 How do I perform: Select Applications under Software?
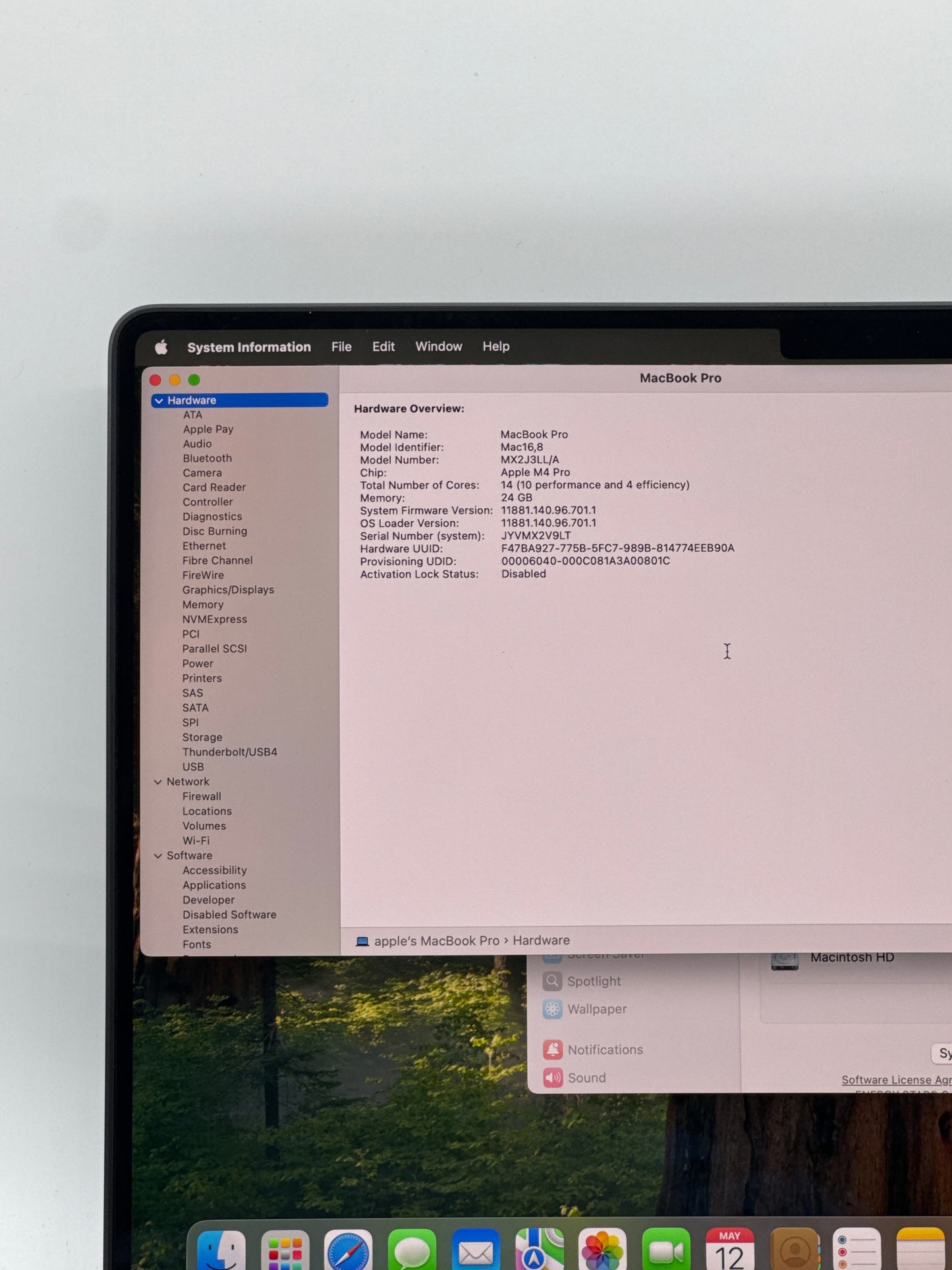click(214, 886)
